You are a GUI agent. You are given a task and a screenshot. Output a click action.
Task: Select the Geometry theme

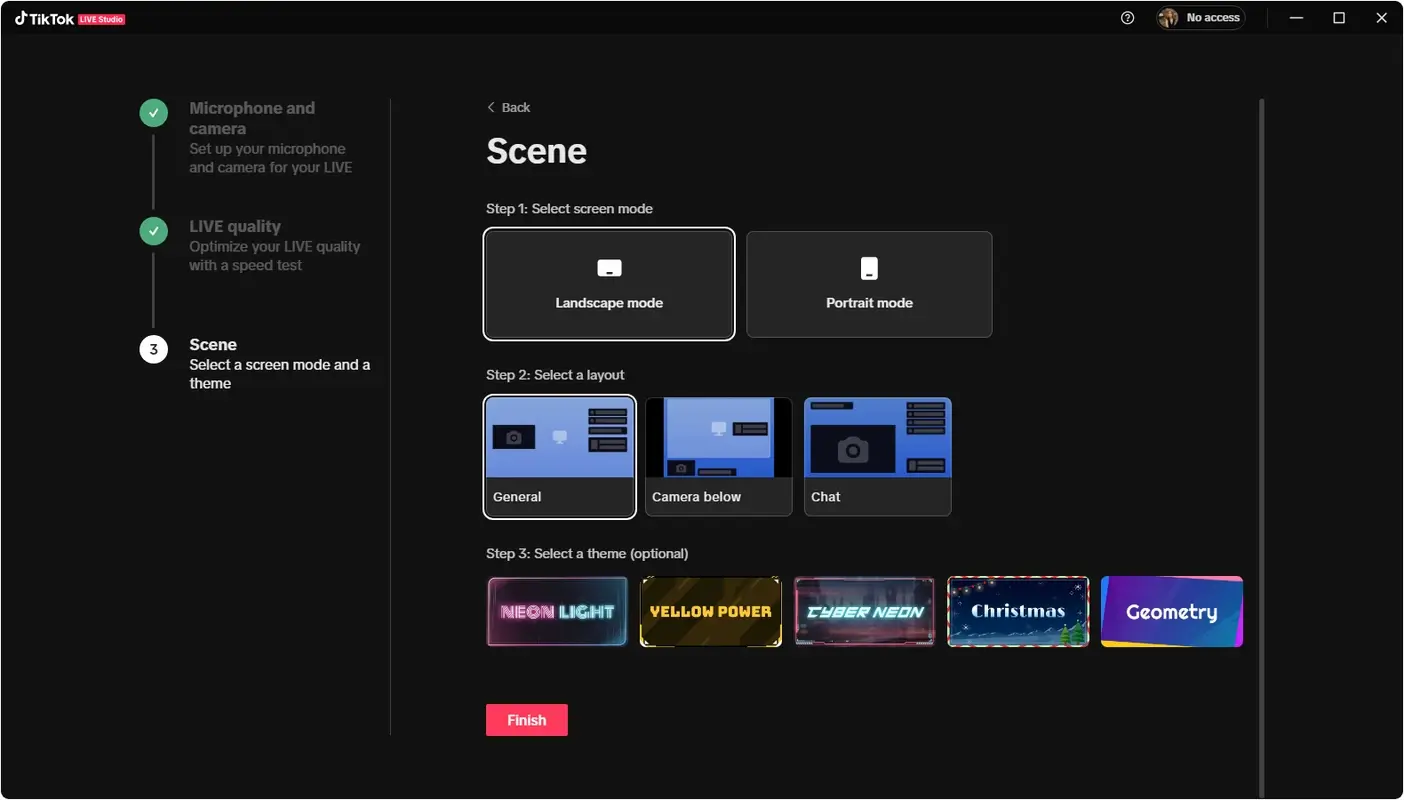(x=1171, y=610)
